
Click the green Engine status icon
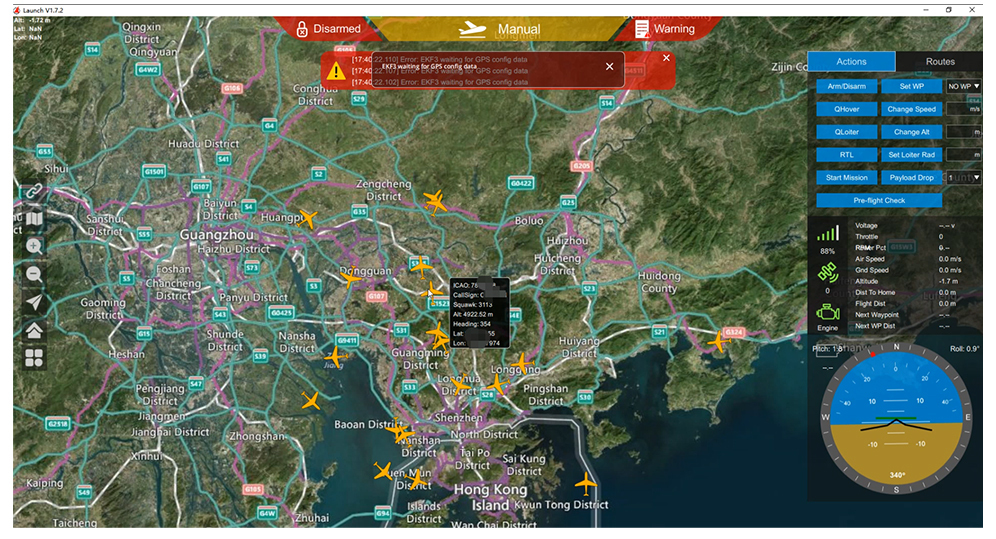(827, 315)
